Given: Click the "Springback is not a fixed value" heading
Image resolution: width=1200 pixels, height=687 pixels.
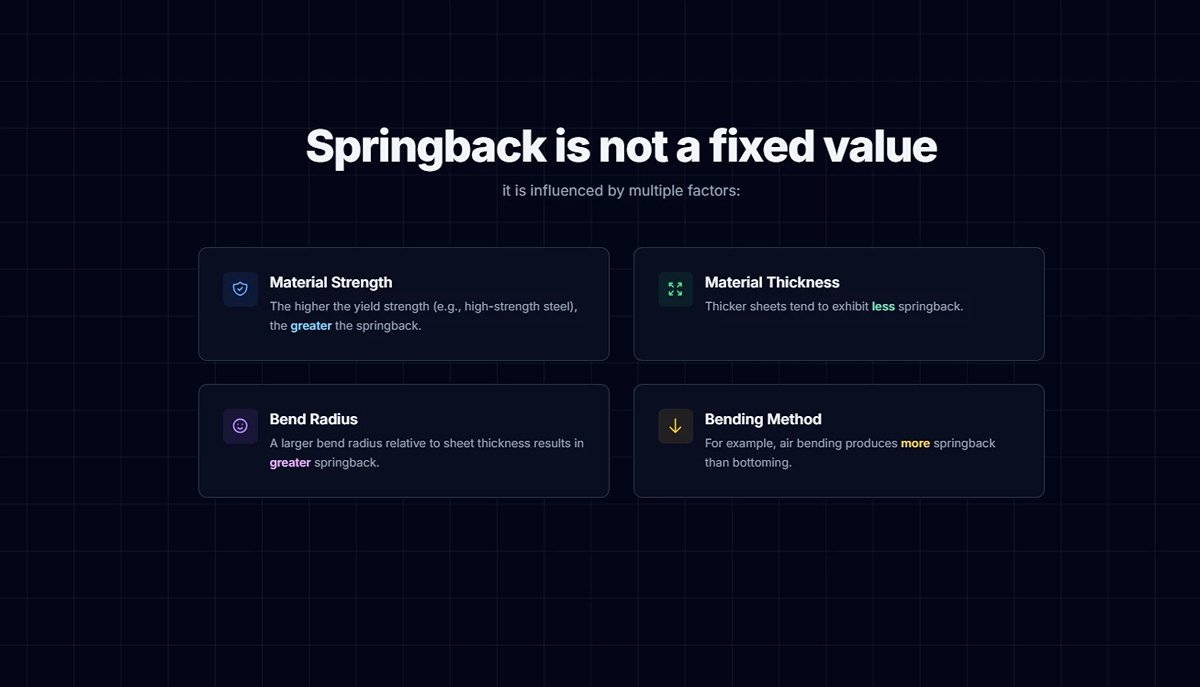Looking at the screenshot, I should click(x=621, y=146).
